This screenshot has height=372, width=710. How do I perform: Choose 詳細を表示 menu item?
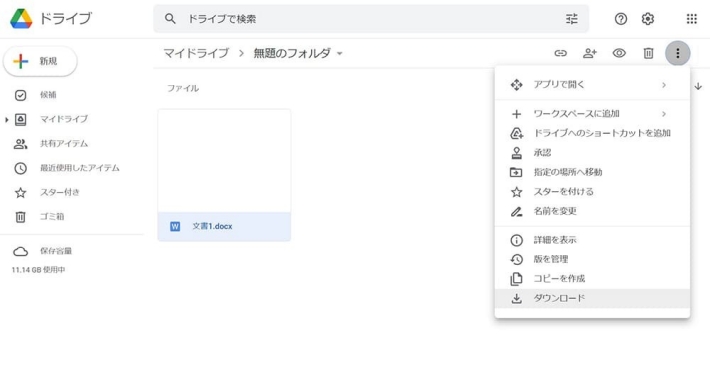click(x=592, y=240)
